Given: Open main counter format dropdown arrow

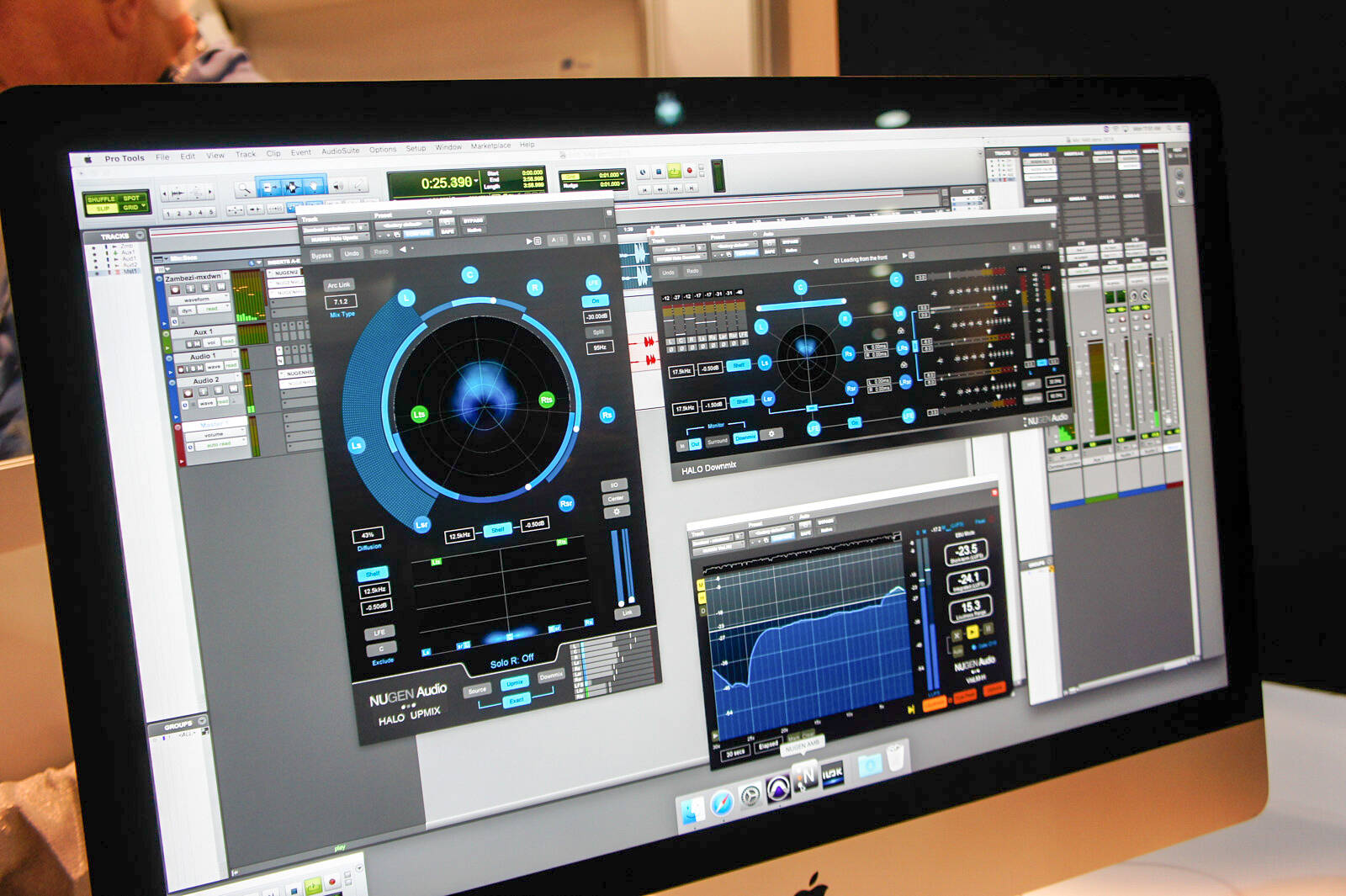Looking at the screenshot, I should click(475, 180).
